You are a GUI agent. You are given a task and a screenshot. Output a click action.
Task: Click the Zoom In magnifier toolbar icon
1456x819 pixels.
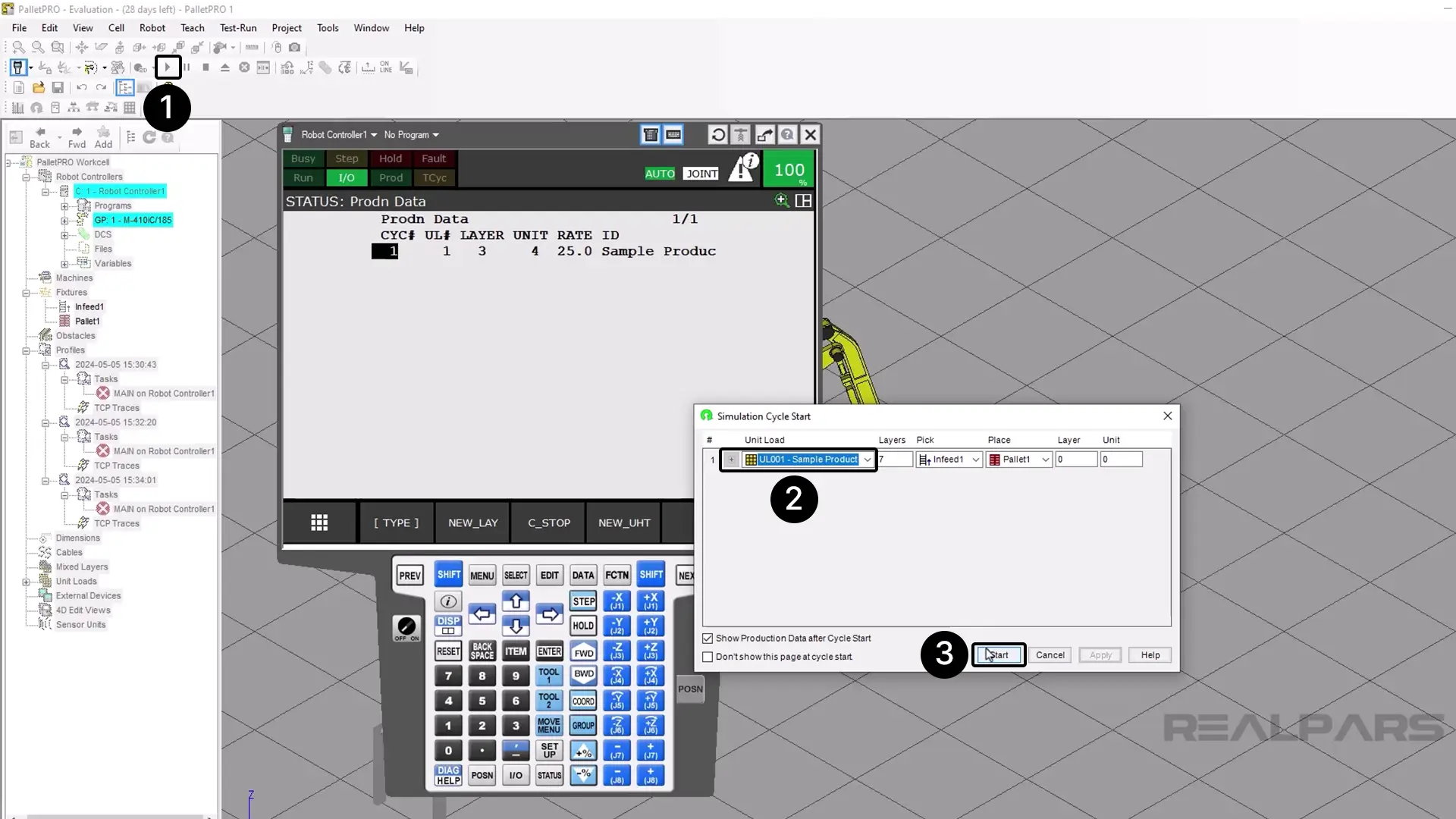coord(18,47)
